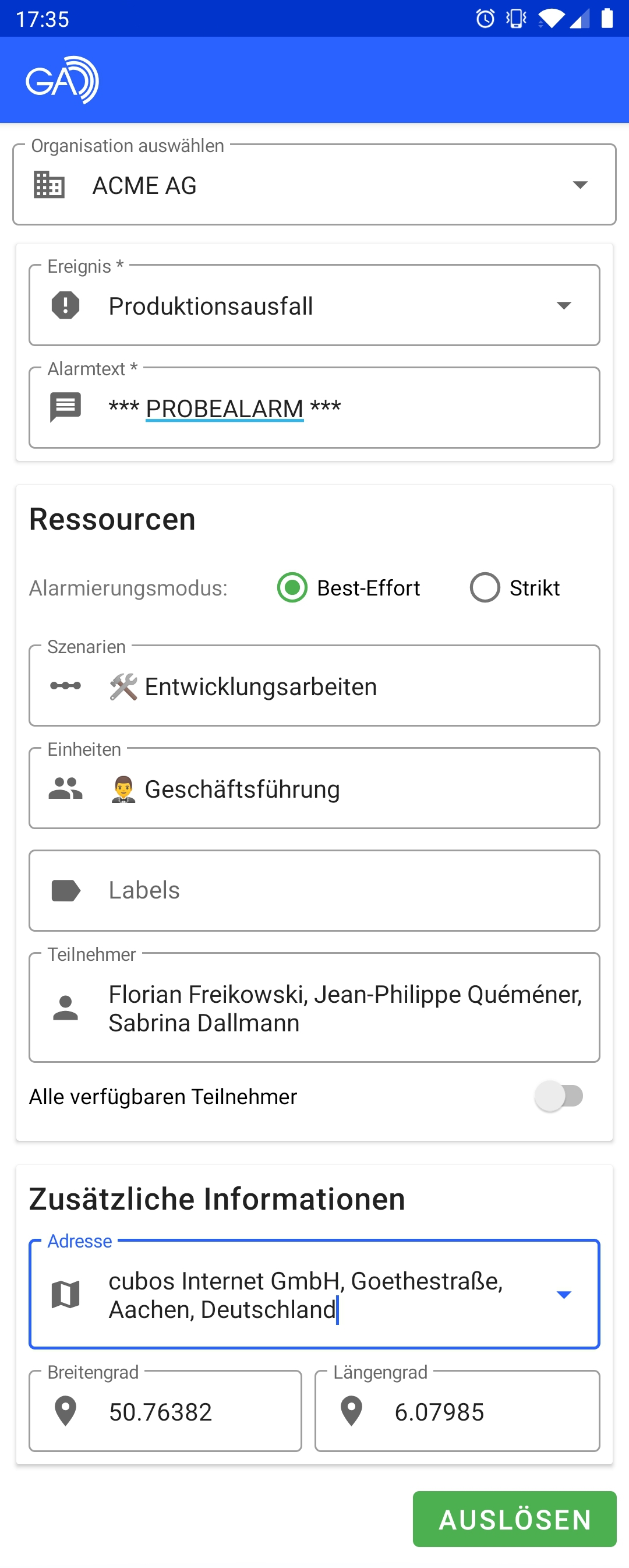Screen dimensions: 629x1568
Task: Tap the Einheiten group icon
Action: (x=66, y=788)
